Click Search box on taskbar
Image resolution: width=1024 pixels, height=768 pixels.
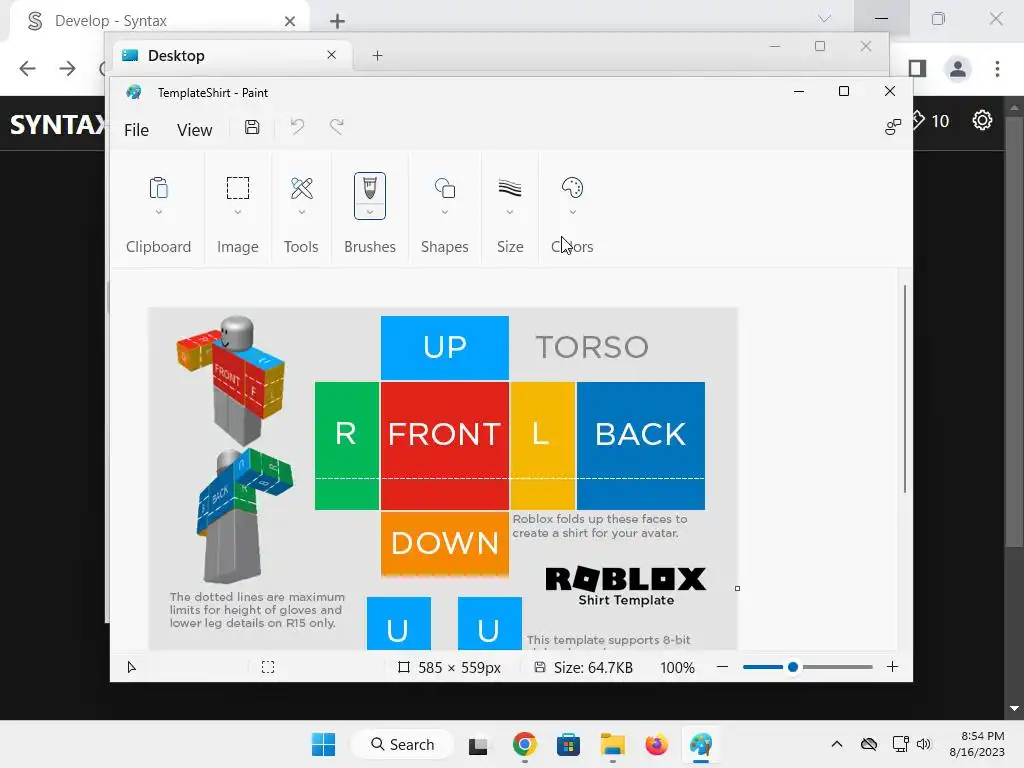(402, 744)
